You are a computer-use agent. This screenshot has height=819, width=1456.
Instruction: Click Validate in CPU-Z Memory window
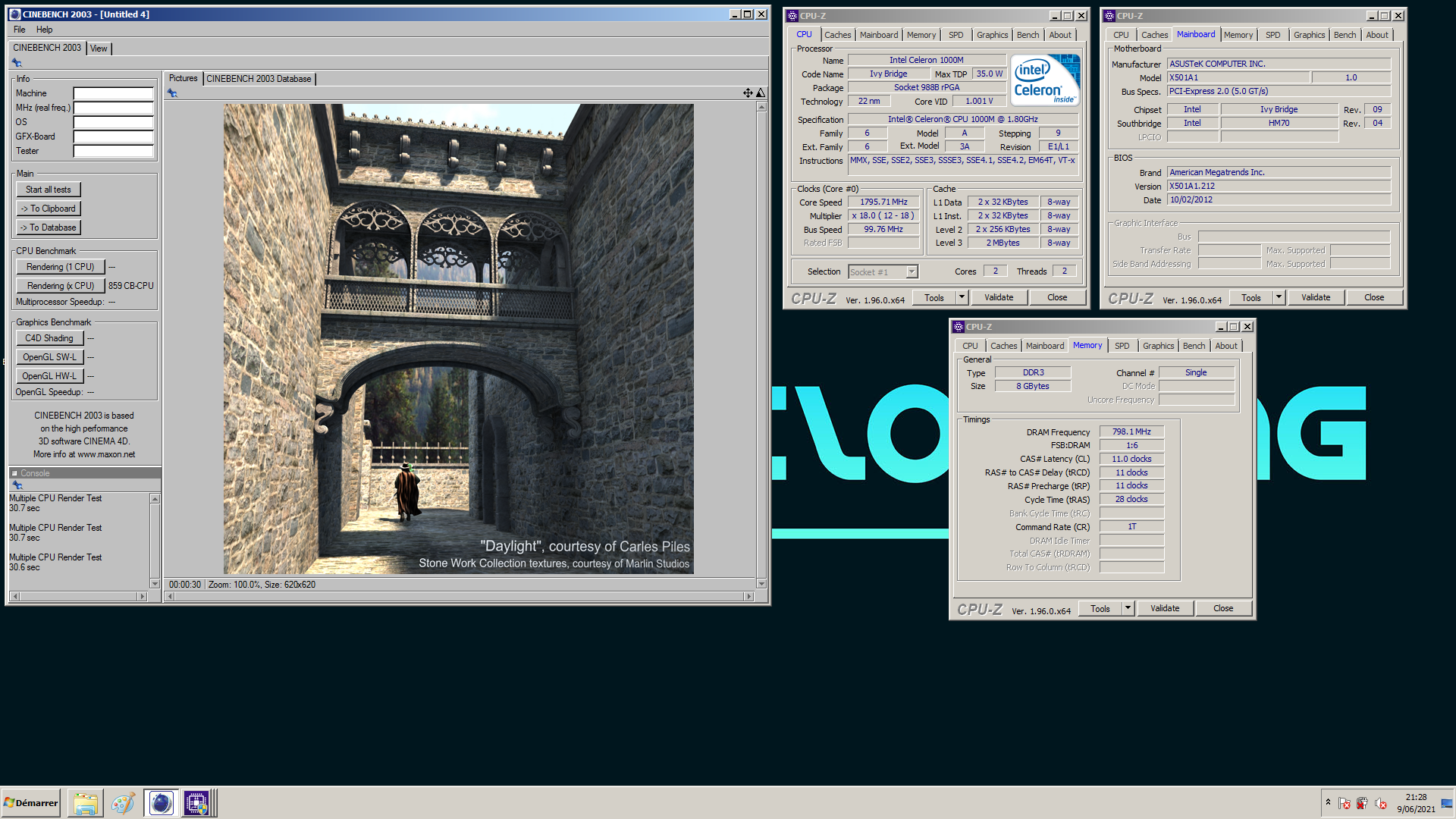pos(1165,608)
